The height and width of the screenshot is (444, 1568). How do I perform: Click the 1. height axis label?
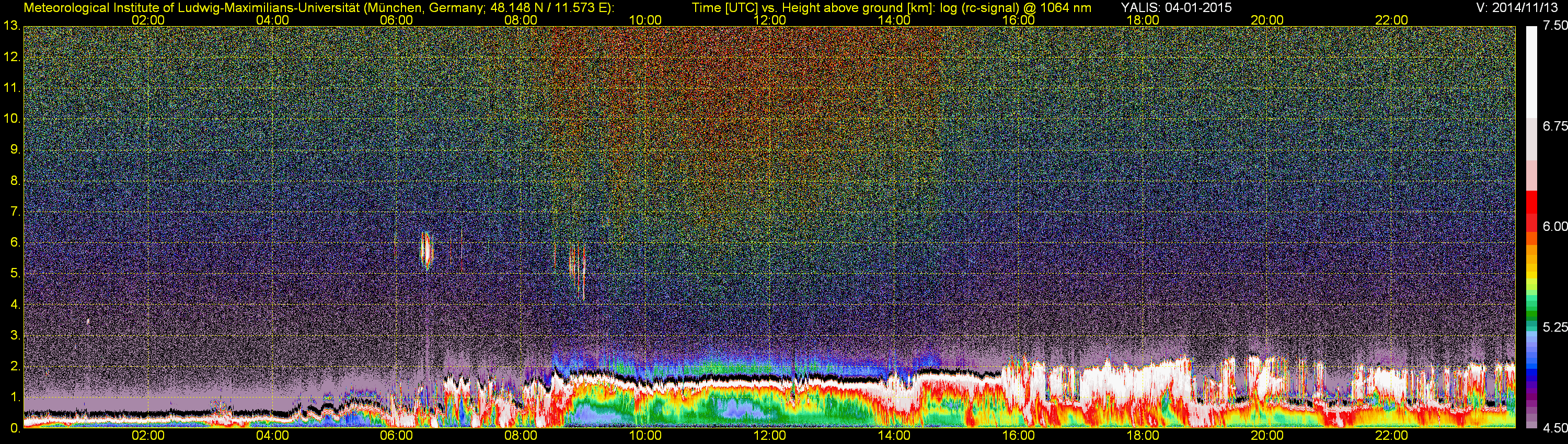15,398
